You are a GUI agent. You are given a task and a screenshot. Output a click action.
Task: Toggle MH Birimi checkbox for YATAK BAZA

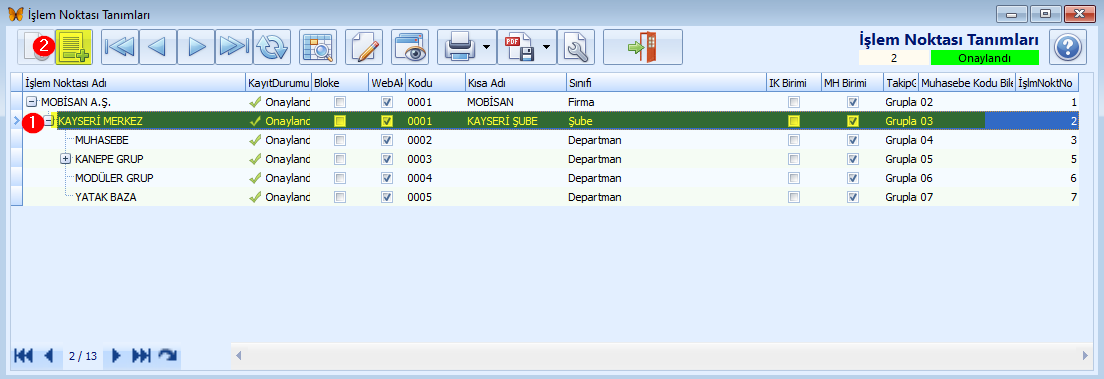point(853,197)
